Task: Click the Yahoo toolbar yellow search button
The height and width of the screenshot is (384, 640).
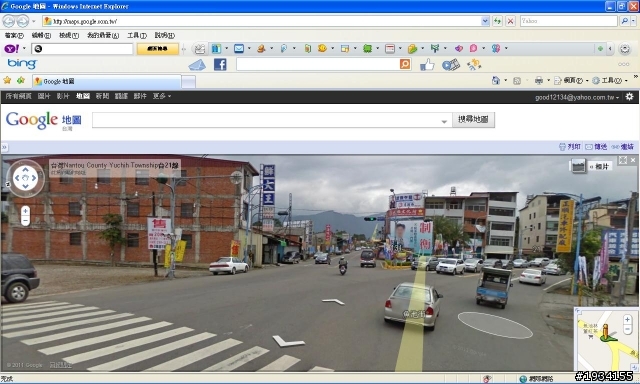Action: tap(158, 49)
